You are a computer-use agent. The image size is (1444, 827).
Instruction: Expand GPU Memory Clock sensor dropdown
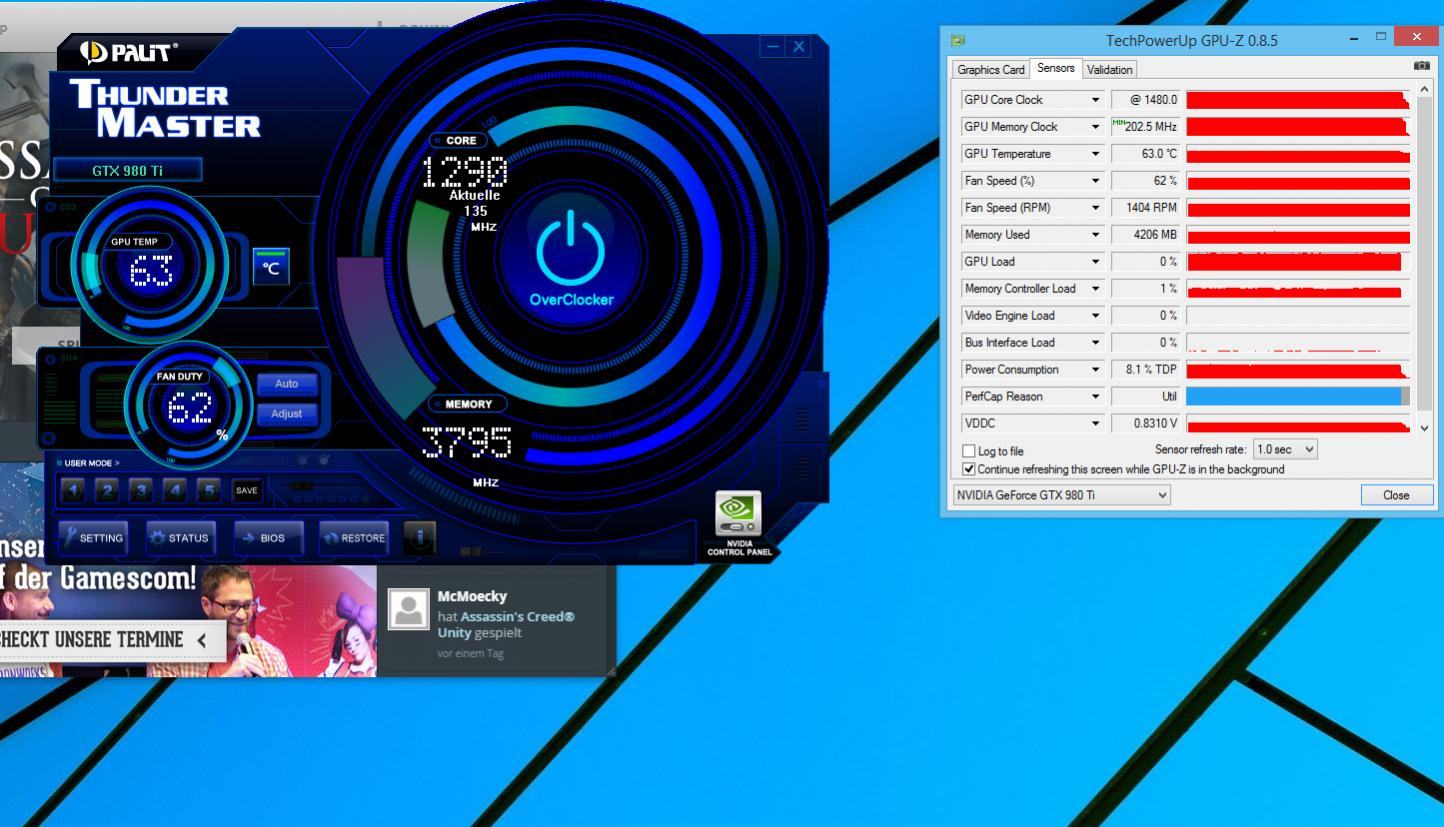1096,127
